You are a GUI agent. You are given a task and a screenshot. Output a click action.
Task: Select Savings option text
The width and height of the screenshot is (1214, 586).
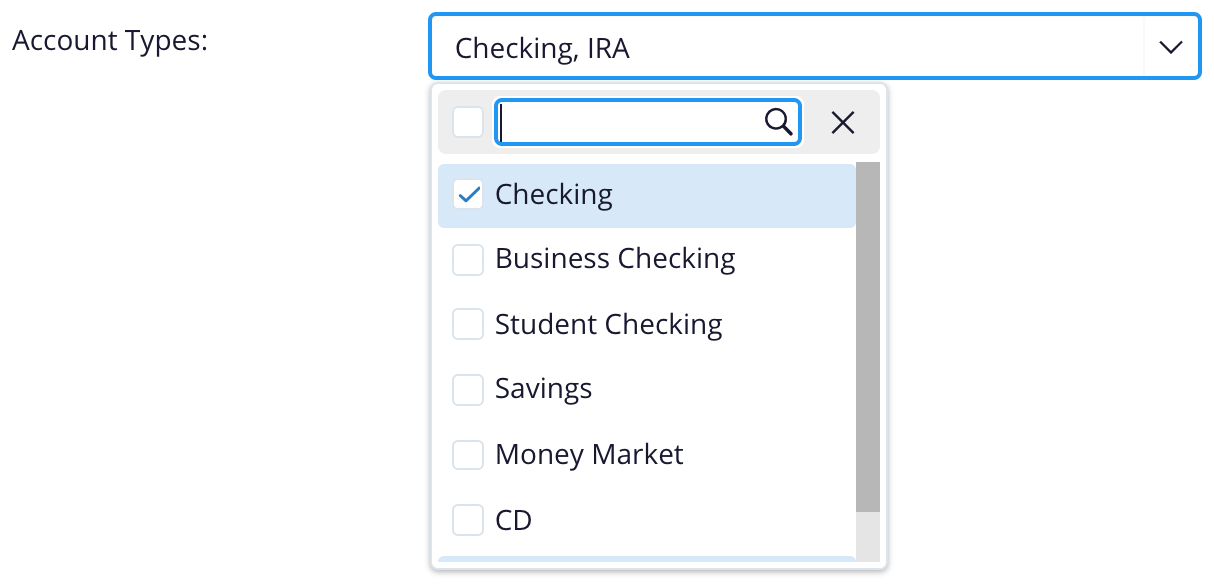(543, 389)
